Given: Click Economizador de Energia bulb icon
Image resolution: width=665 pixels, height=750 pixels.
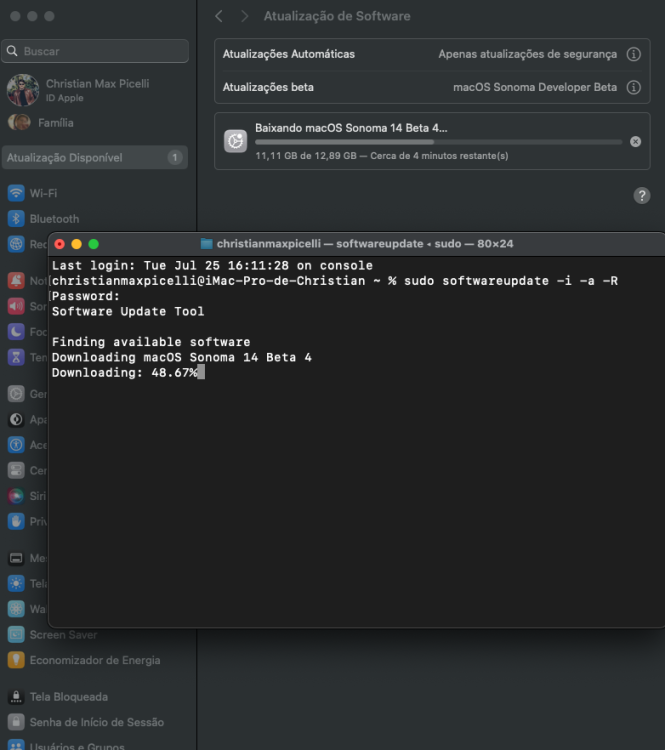Looking at the screenshot, I should point(16,660).
